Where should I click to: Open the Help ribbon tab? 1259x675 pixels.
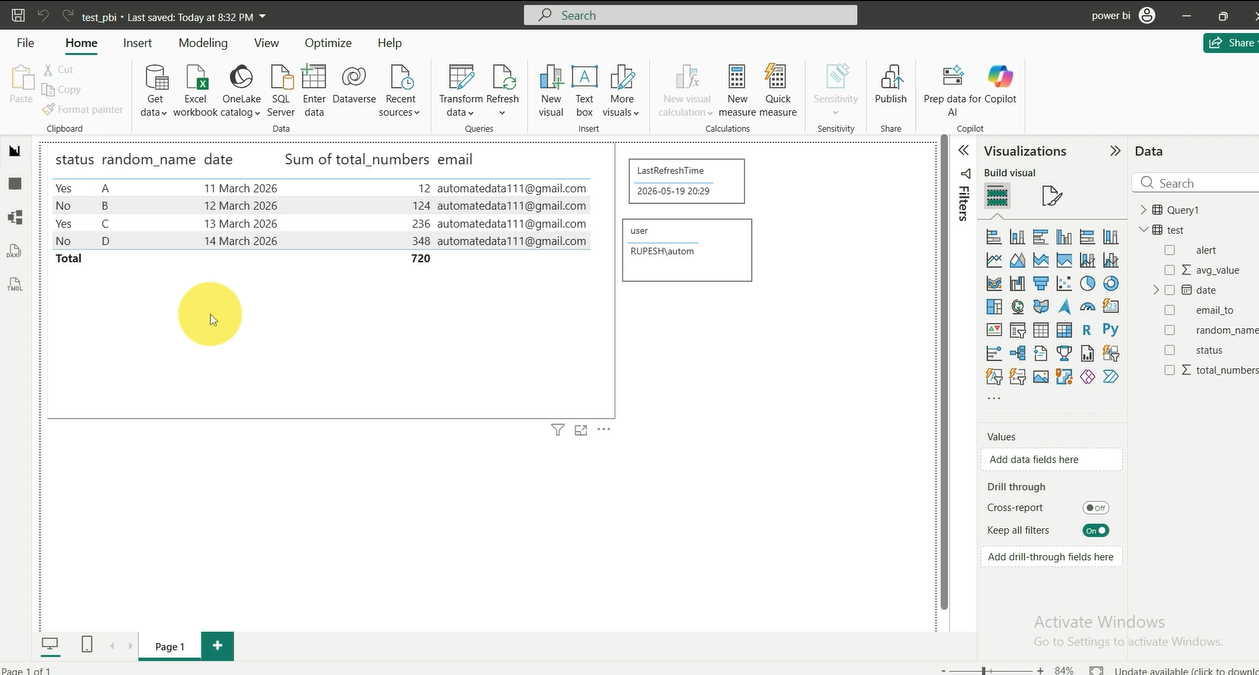coord(390,43)
